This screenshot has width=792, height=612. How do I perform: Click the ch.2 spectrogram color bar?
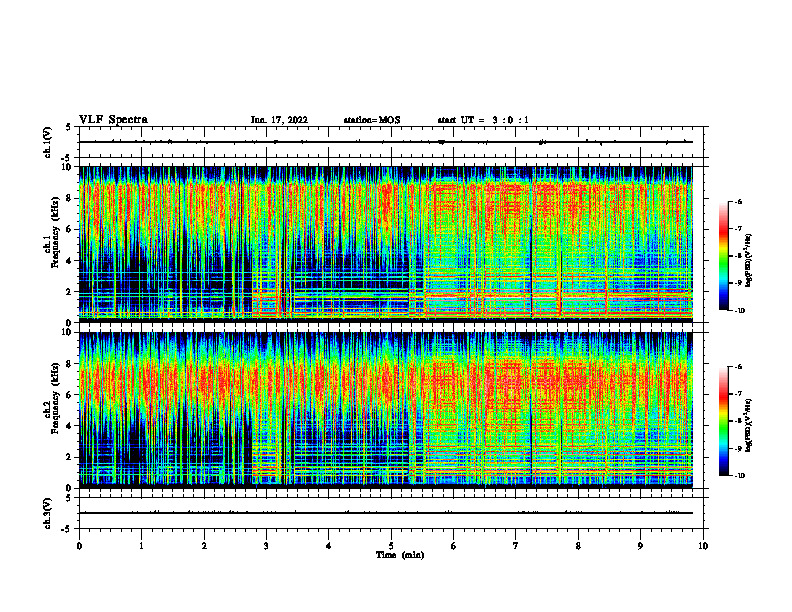pyautogui.click(x=724, y=421)
